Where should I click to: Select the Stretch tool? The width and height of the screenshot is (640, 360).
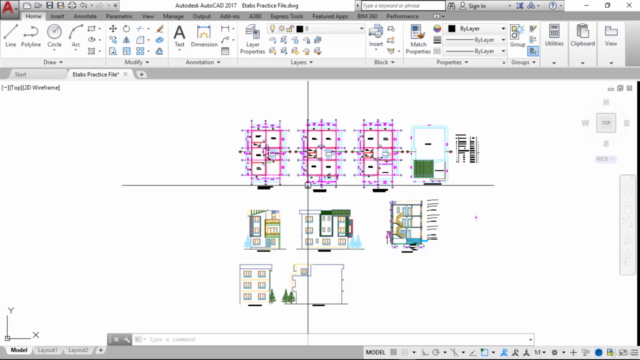pyautogui.click(x=113, y=51)
